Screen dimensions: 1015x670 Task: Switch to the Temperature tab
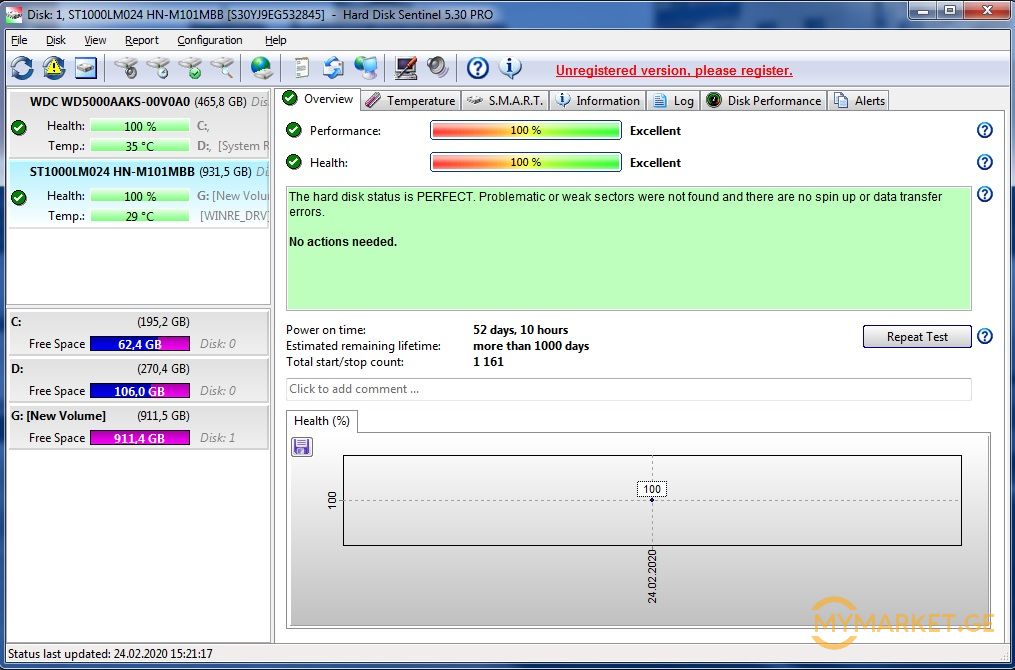[410, 101]
